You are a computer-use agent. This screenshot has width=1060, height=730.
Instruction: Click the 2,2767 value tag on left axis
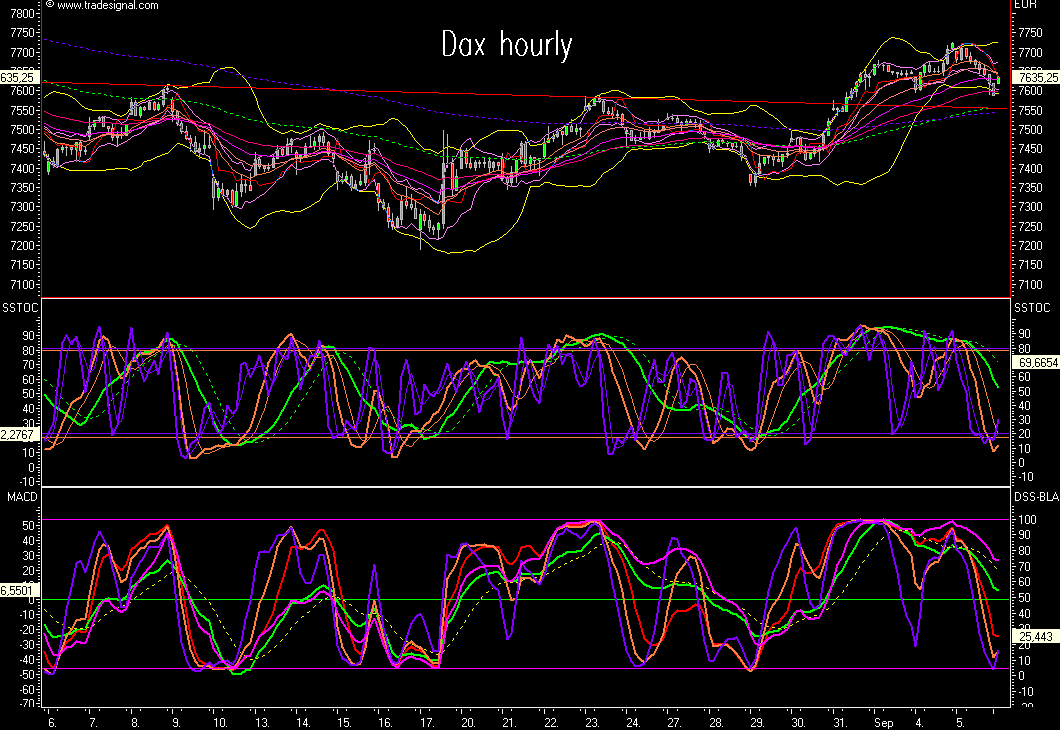point(20,436)
